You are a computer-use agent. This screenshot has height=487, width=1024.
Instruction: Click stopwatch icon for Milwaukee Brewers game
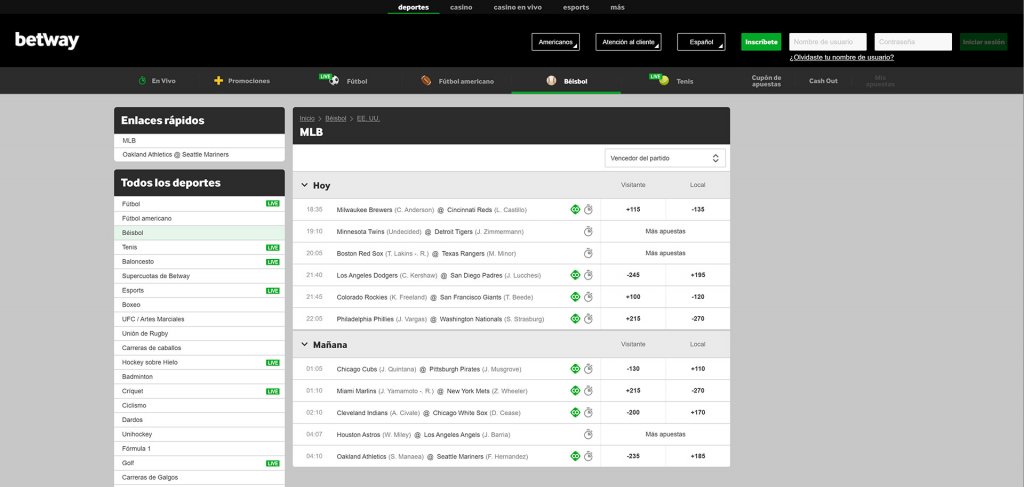tap(588, 210)
